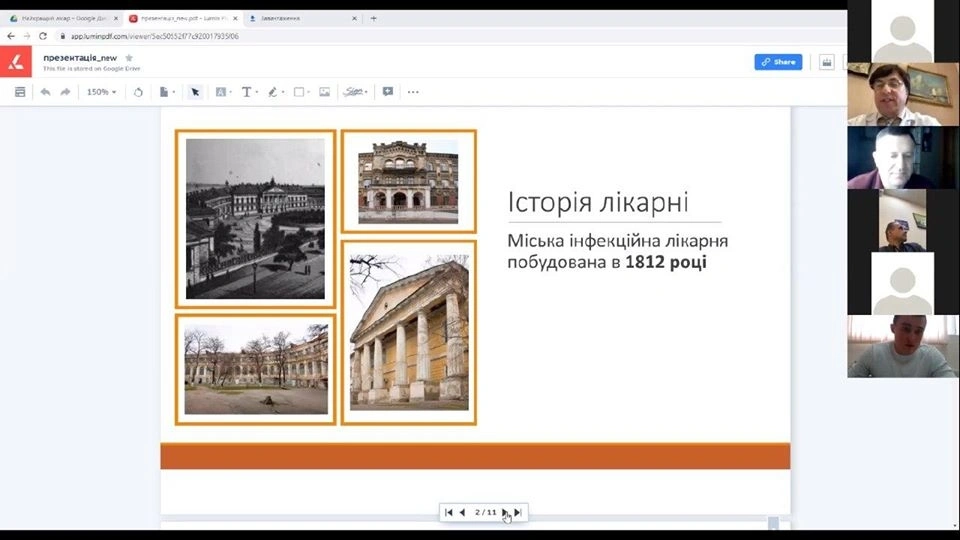The width and height of the screenshot is (960, 540).
Task: Click the text ending in 1812 році
Action: click(x=617, y=251)
